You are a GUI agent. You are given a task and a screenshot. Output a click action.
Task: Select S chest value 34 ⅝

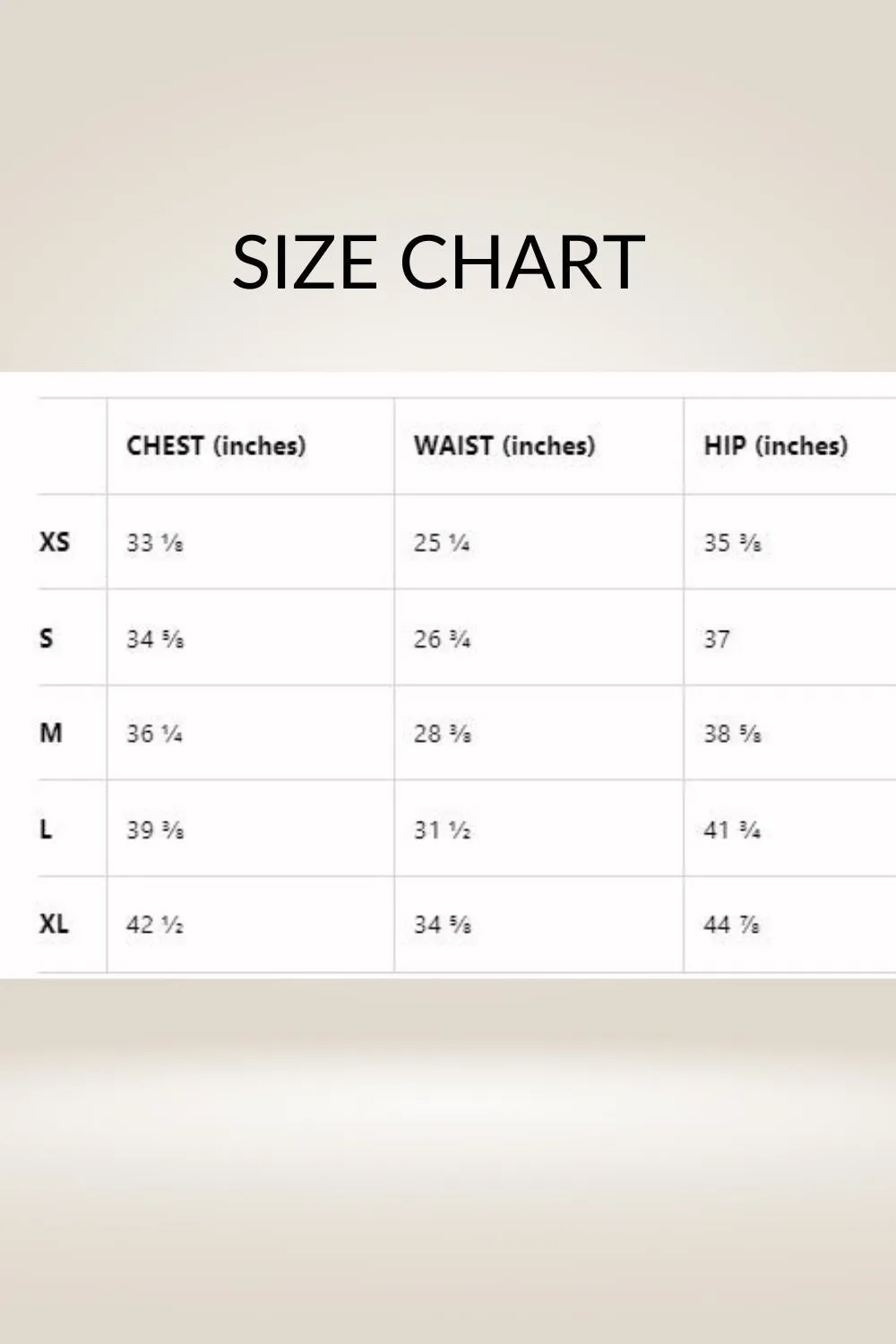155,640
